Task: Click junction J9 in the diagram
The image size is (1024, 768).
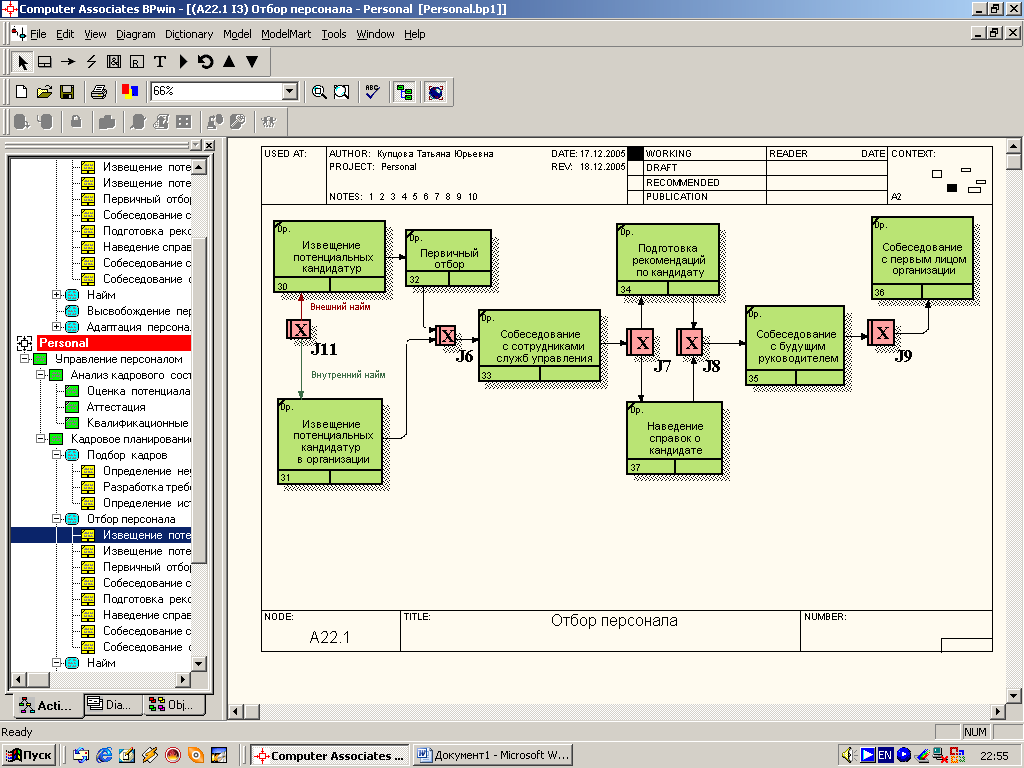Action: pos(881,333)
